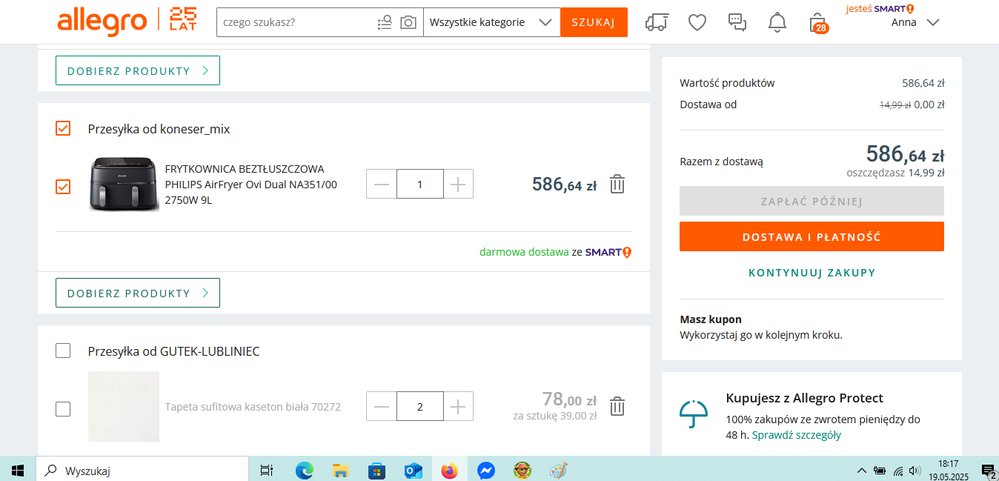Open Outlook from taskbar
This screenshot has width=999, height=481.
pos(413,471)
